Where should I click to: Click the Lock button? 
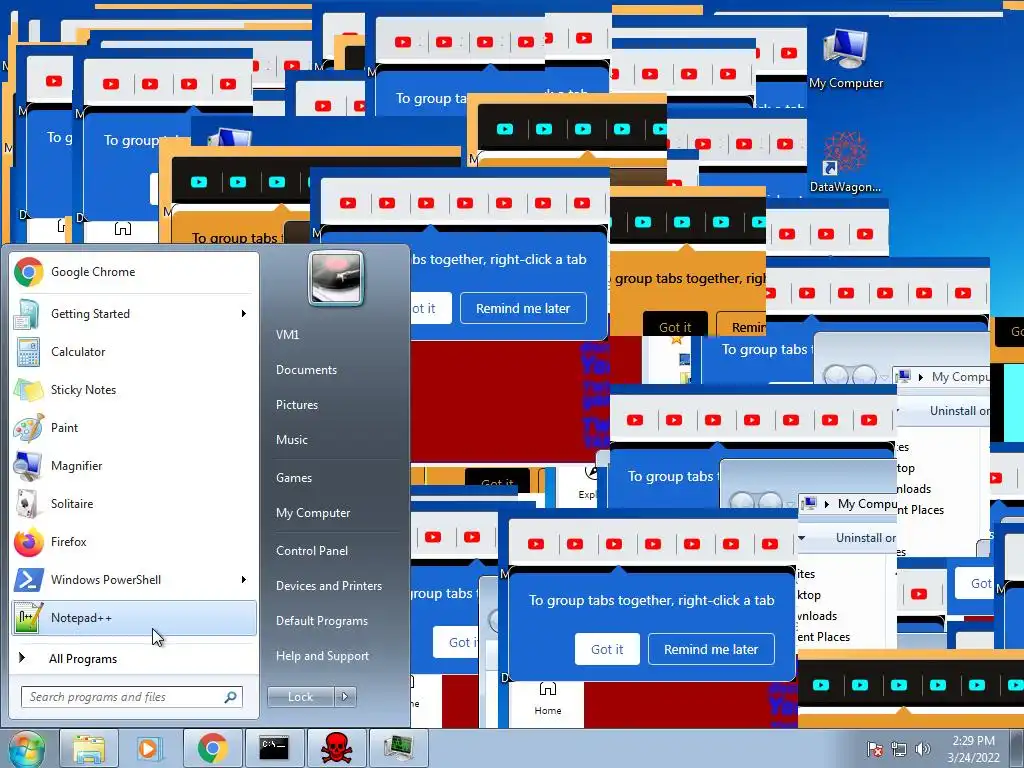(x=301, y=697)
